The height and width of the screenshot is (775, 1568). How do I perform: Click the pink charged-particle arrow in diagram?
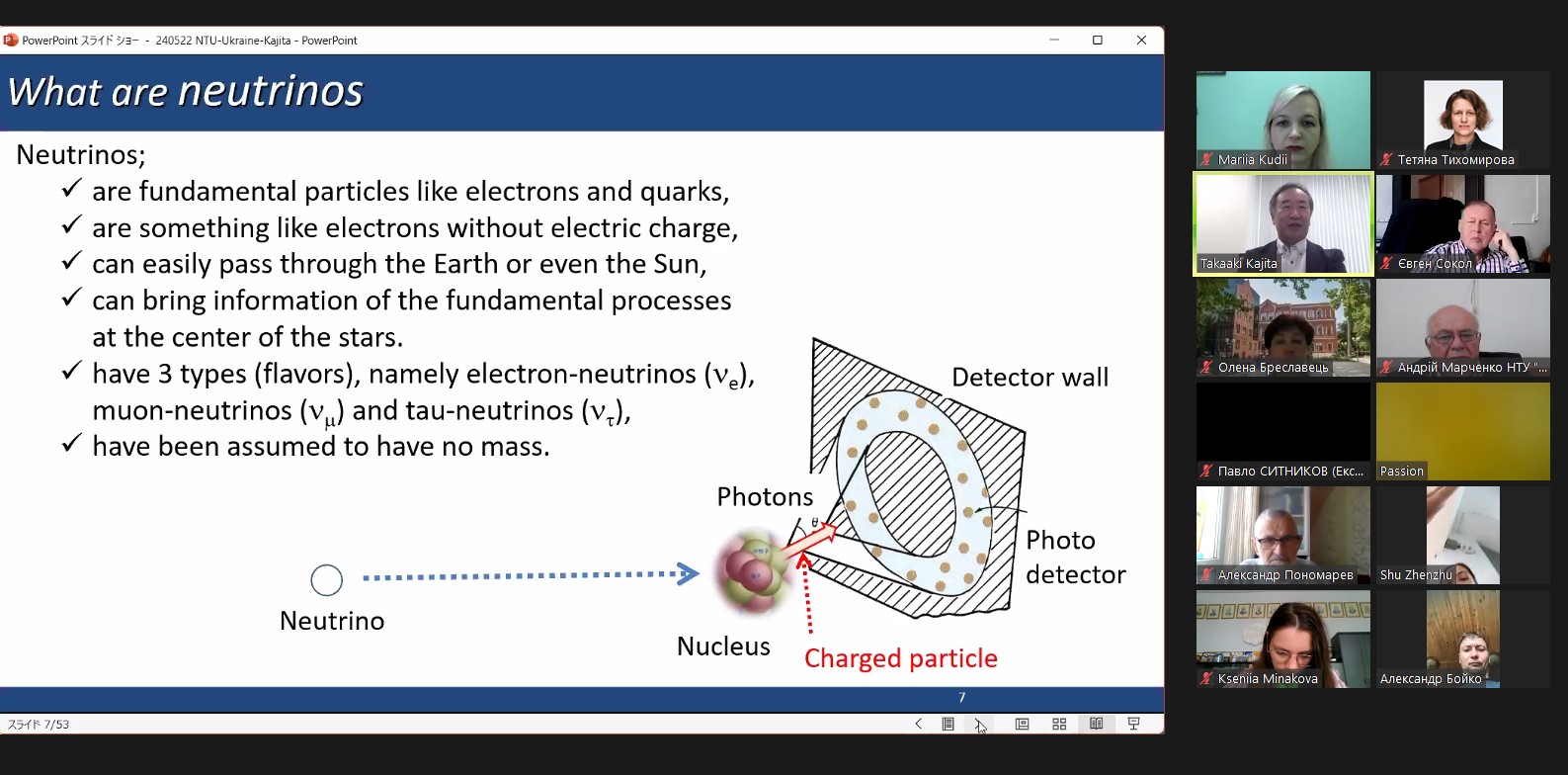point(809,540)
